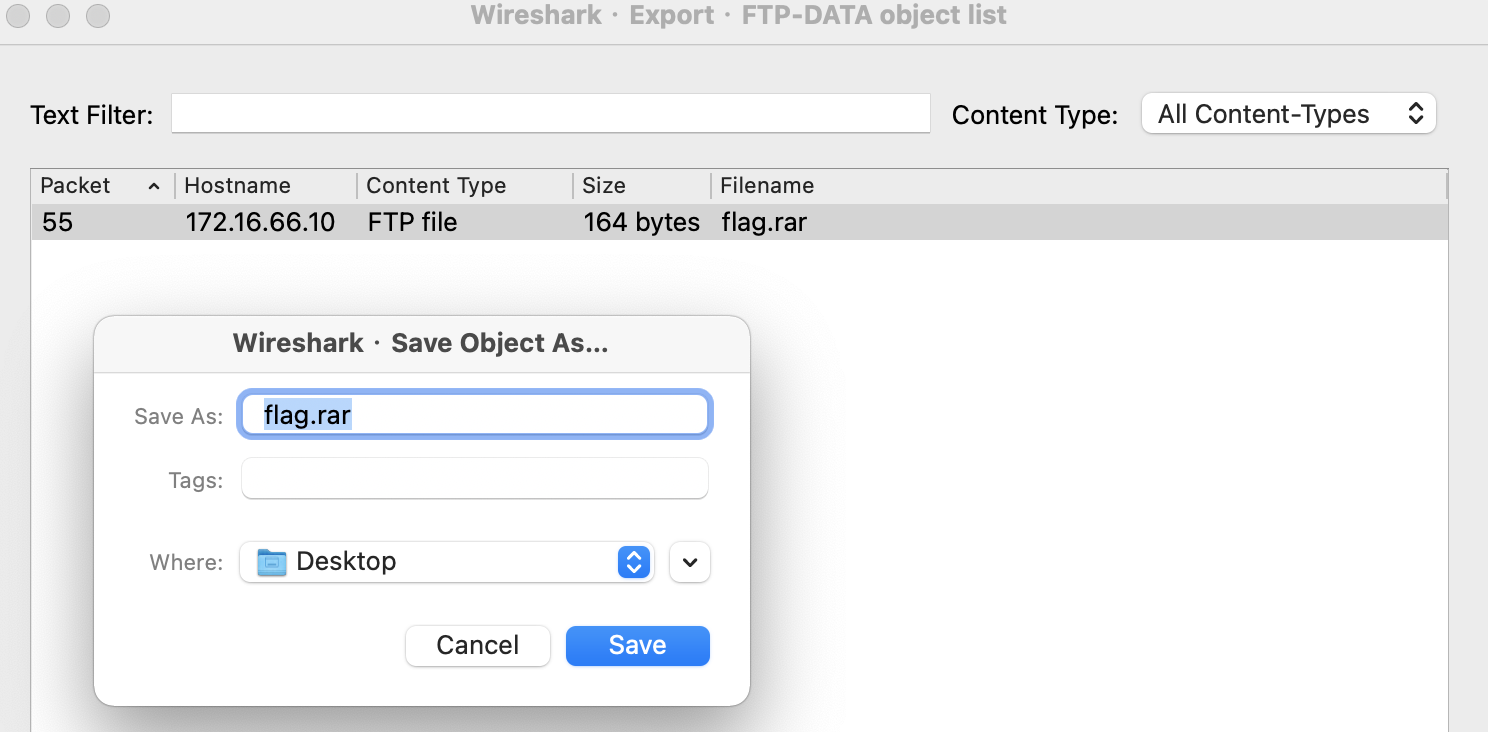
Task: Click the 172.16.66.10 hostname cell
Action: pos(260,222)
